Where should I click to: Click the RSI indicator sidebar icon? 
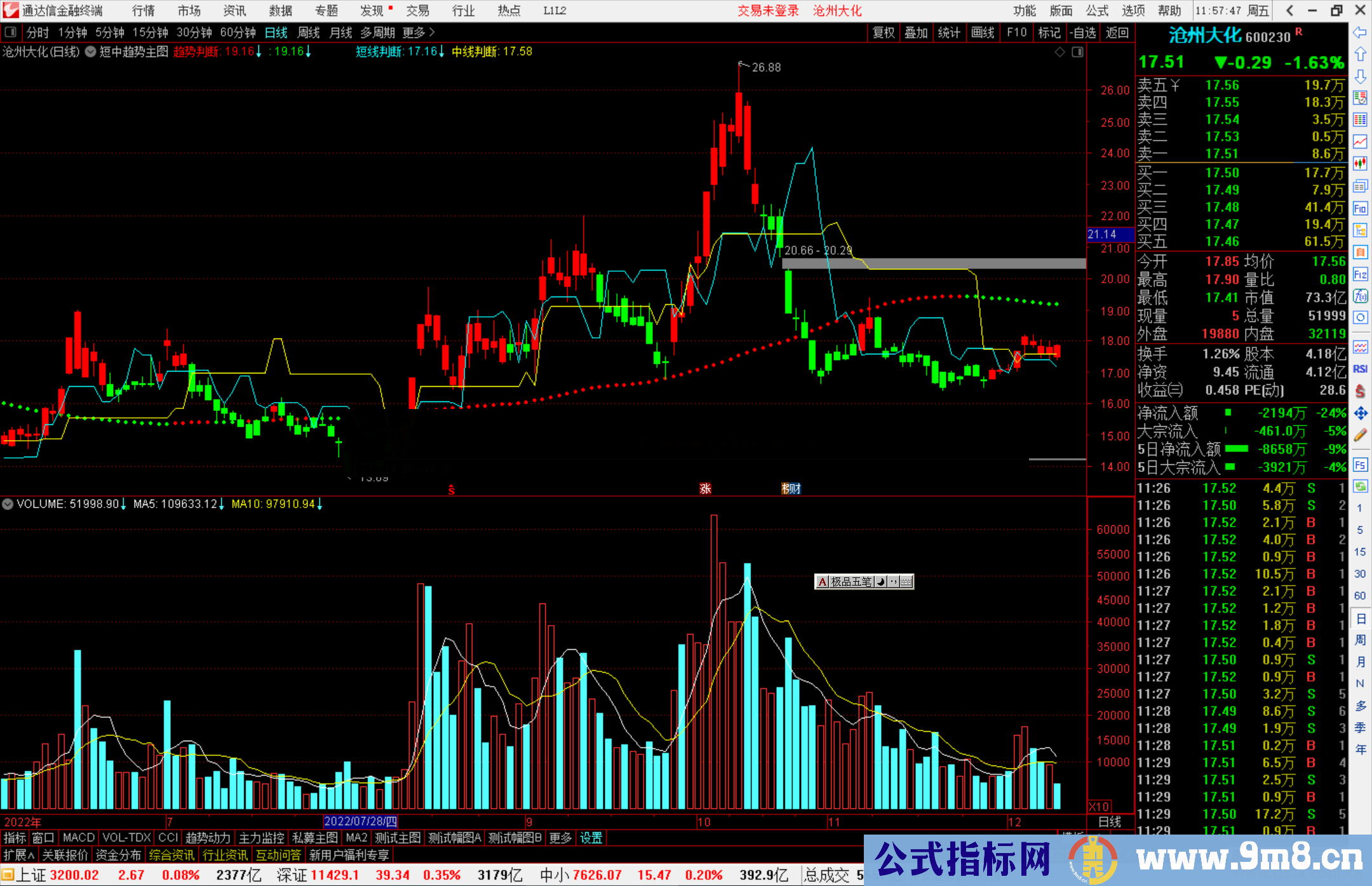[1360, 369]
